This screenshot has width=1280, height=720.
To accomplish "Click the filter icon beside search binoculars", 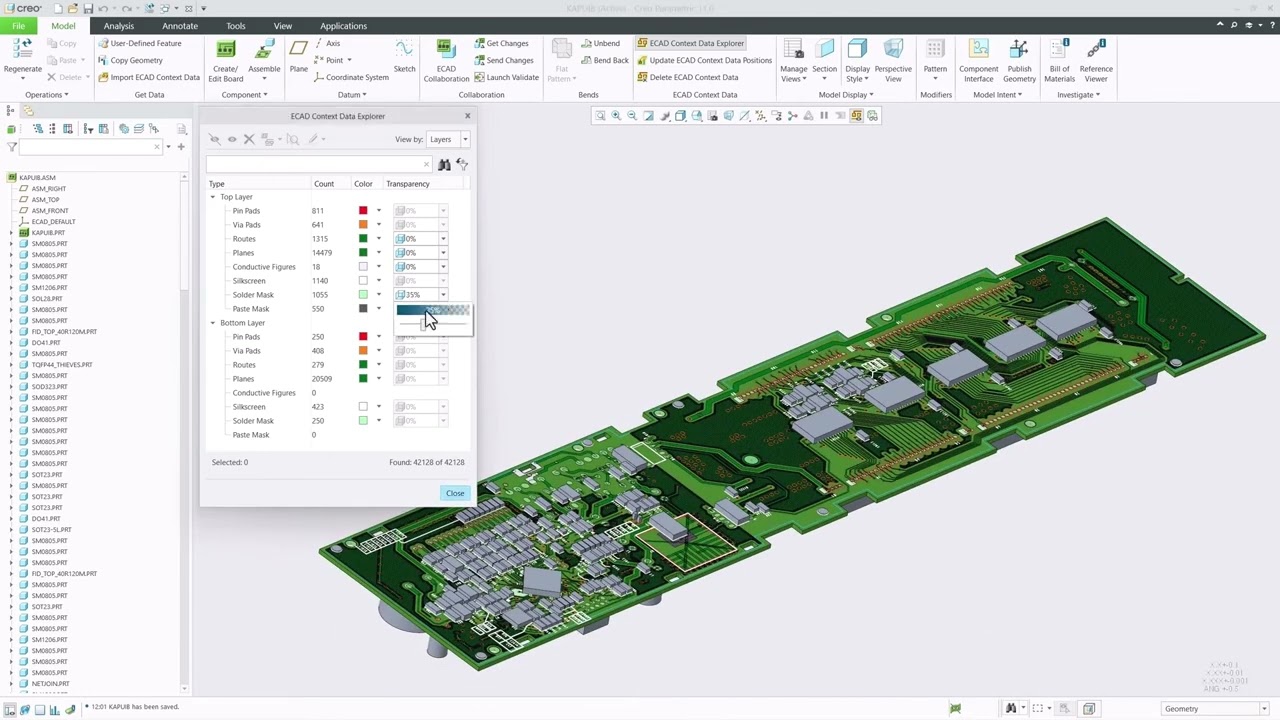I will pos(461,164).
